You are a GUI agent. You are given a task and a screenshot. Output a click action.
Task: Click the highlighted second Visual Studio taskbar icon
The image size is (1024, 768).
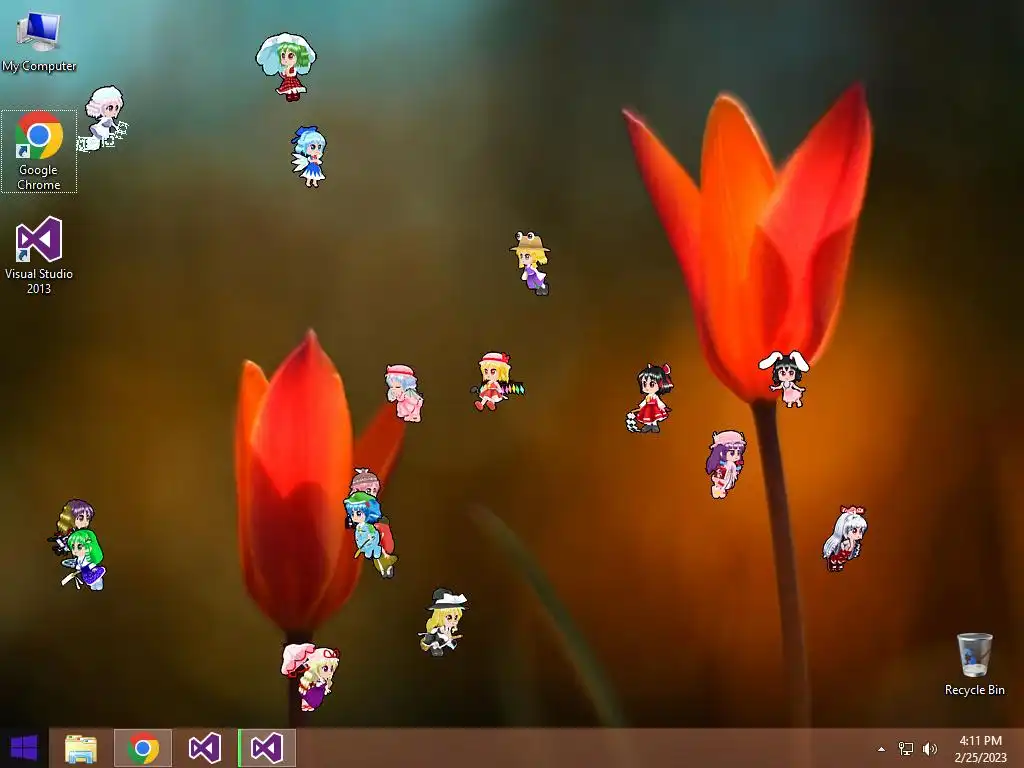coord(267,748)
